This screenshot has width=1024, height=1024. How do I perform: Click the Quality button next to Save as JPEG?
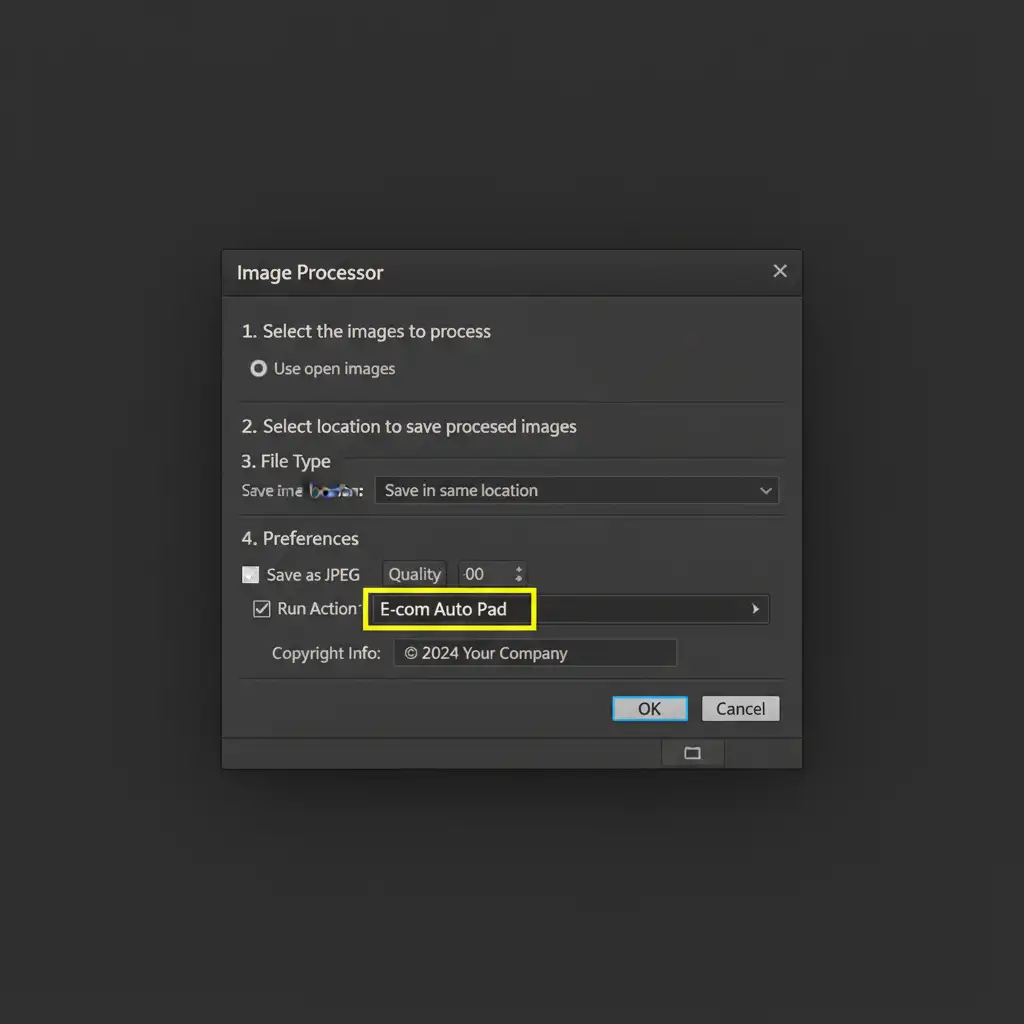(414, 574)
